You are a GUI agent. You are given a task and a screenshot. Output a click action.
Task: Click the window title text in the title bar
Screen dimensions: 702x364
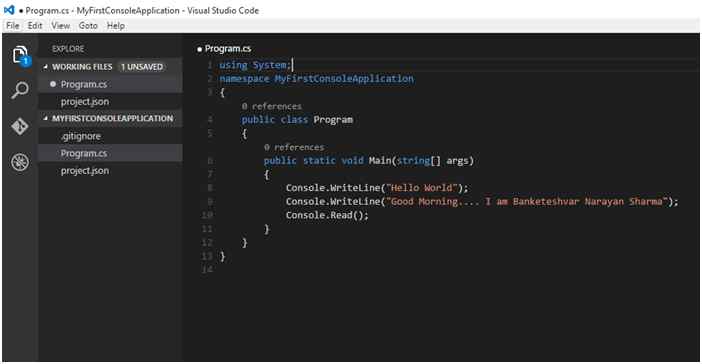pos(142,10)
